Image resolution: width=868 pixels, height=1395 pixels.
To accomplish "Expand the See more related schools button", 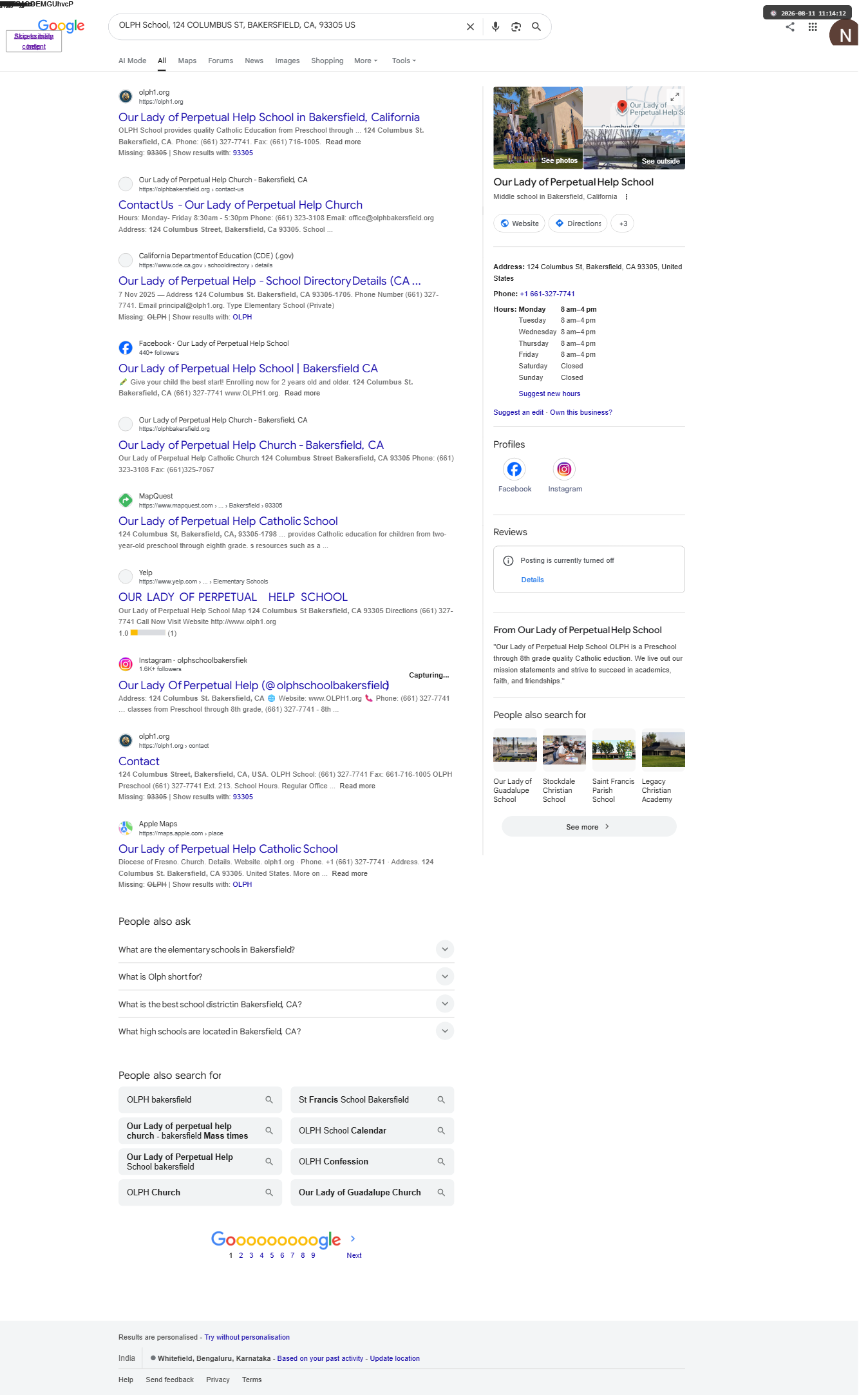I will click(x=589, y=827).
